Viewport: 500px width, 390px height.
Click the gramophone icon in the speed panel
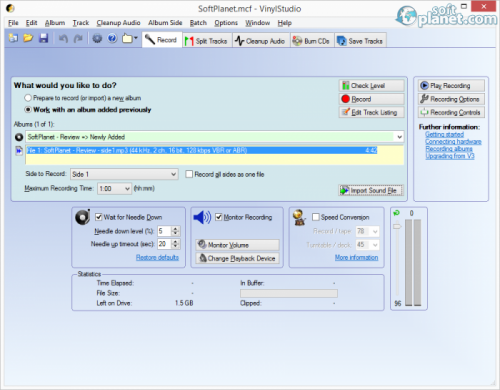click(x=299, y=217)
